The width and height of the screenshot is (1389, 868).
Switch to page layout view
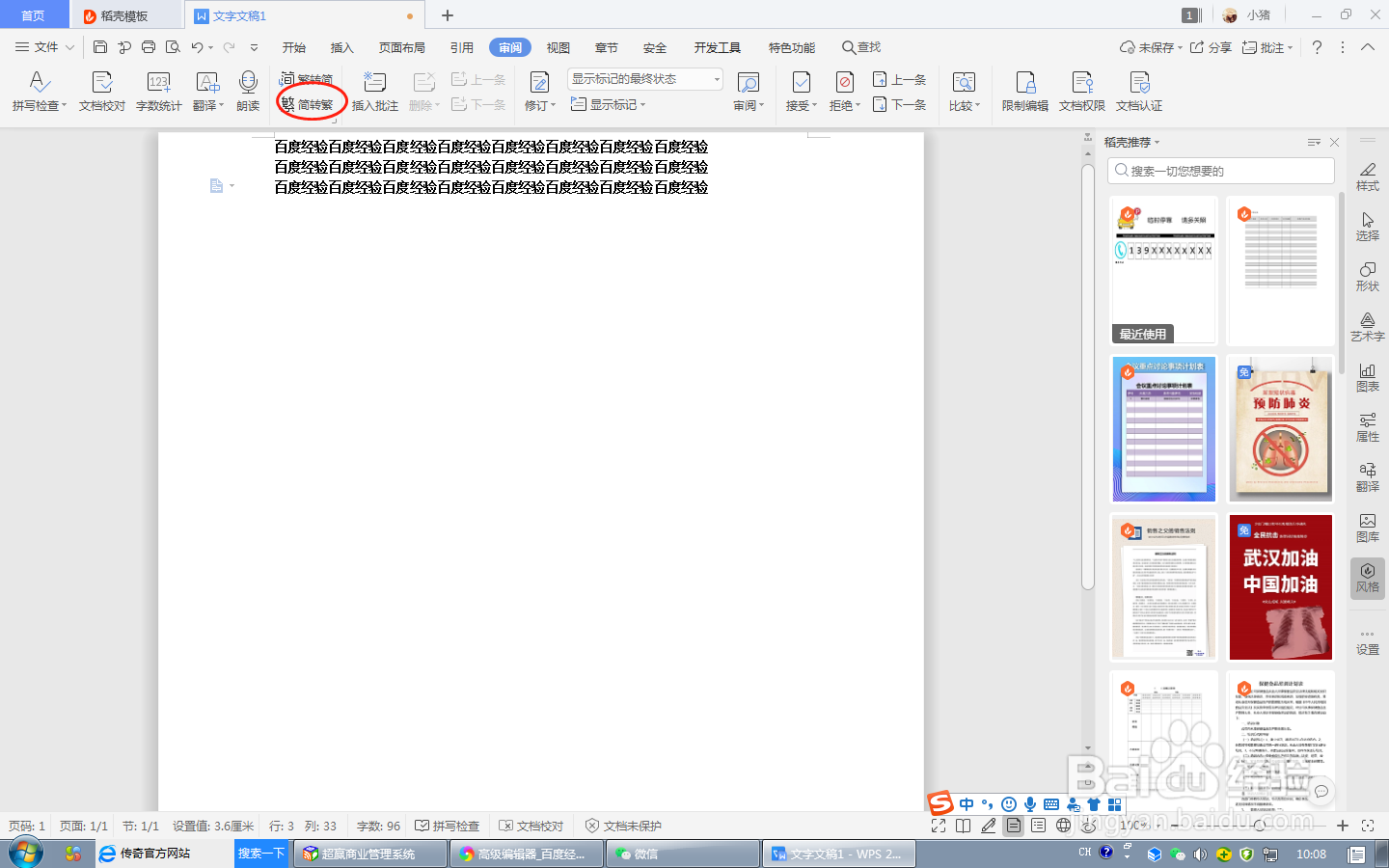1014,826
